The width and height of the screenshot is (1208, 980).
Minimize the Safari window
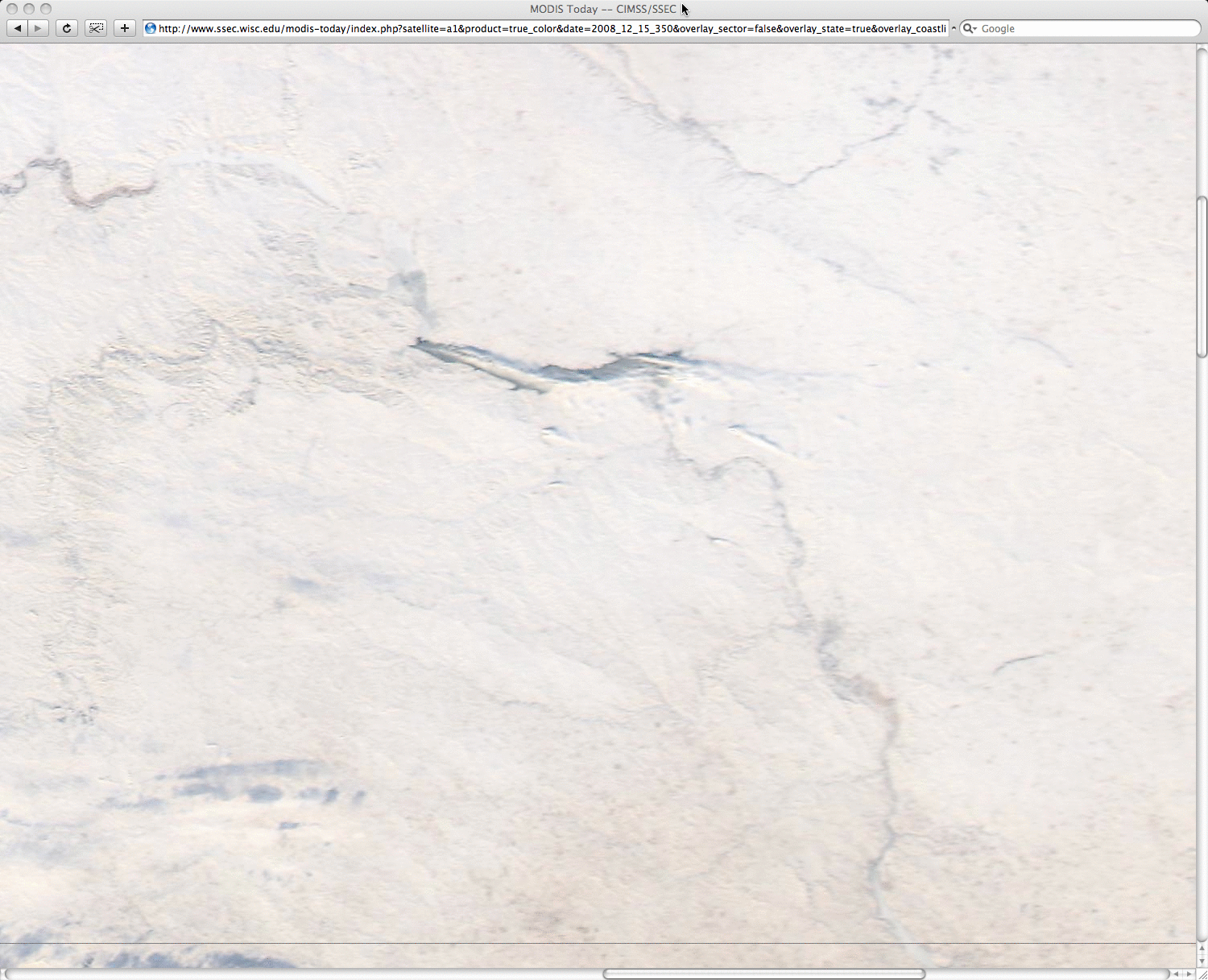pos(29,9)
